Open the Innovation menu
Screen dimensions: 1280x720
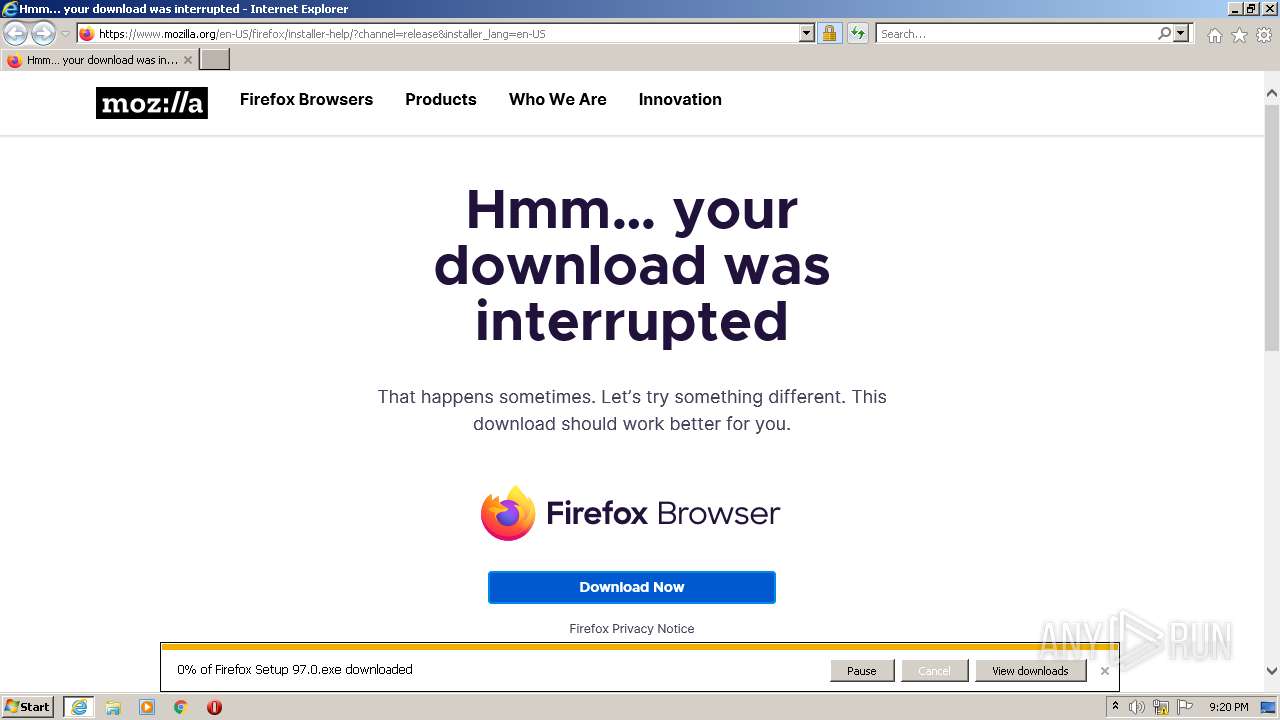[x=680, y=99]
